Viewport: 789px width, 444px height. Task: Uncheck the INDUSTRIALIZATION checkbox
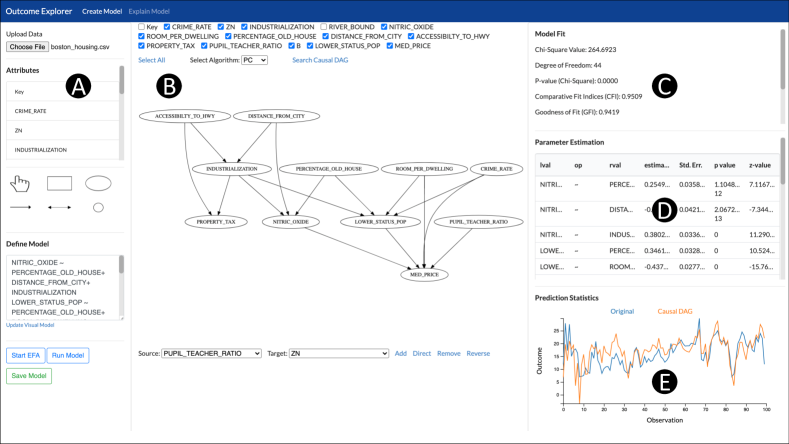pyautogui.click(x=244, y=27)
